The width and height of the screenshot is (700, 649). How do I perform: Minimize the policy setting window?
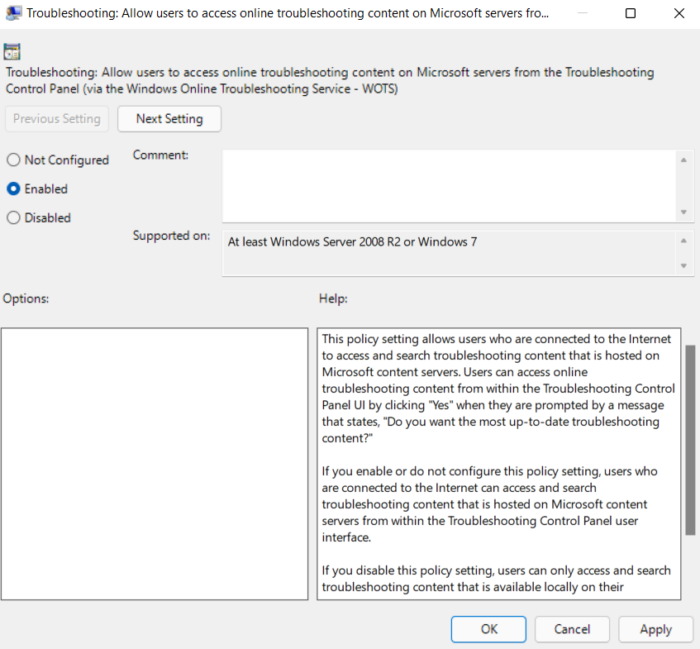click(585, 14)
